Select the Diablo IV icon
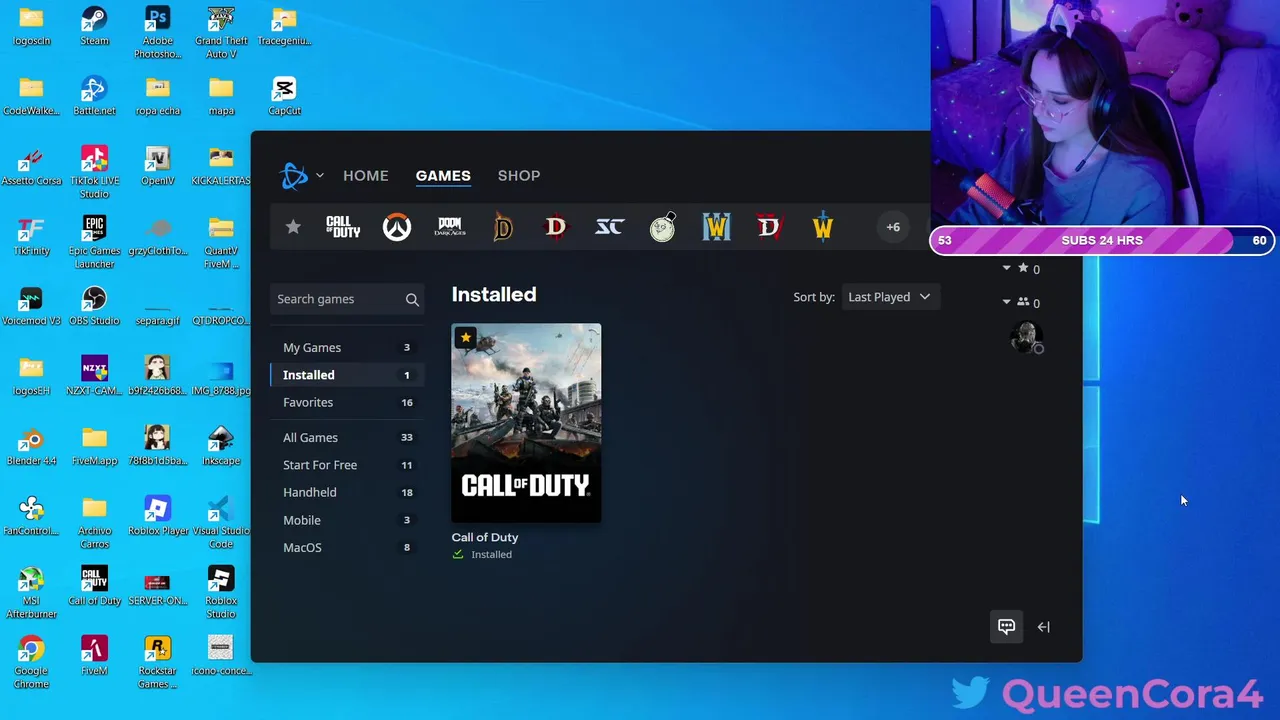Viewport: 1280px width, 720px height. pos(769,227)
